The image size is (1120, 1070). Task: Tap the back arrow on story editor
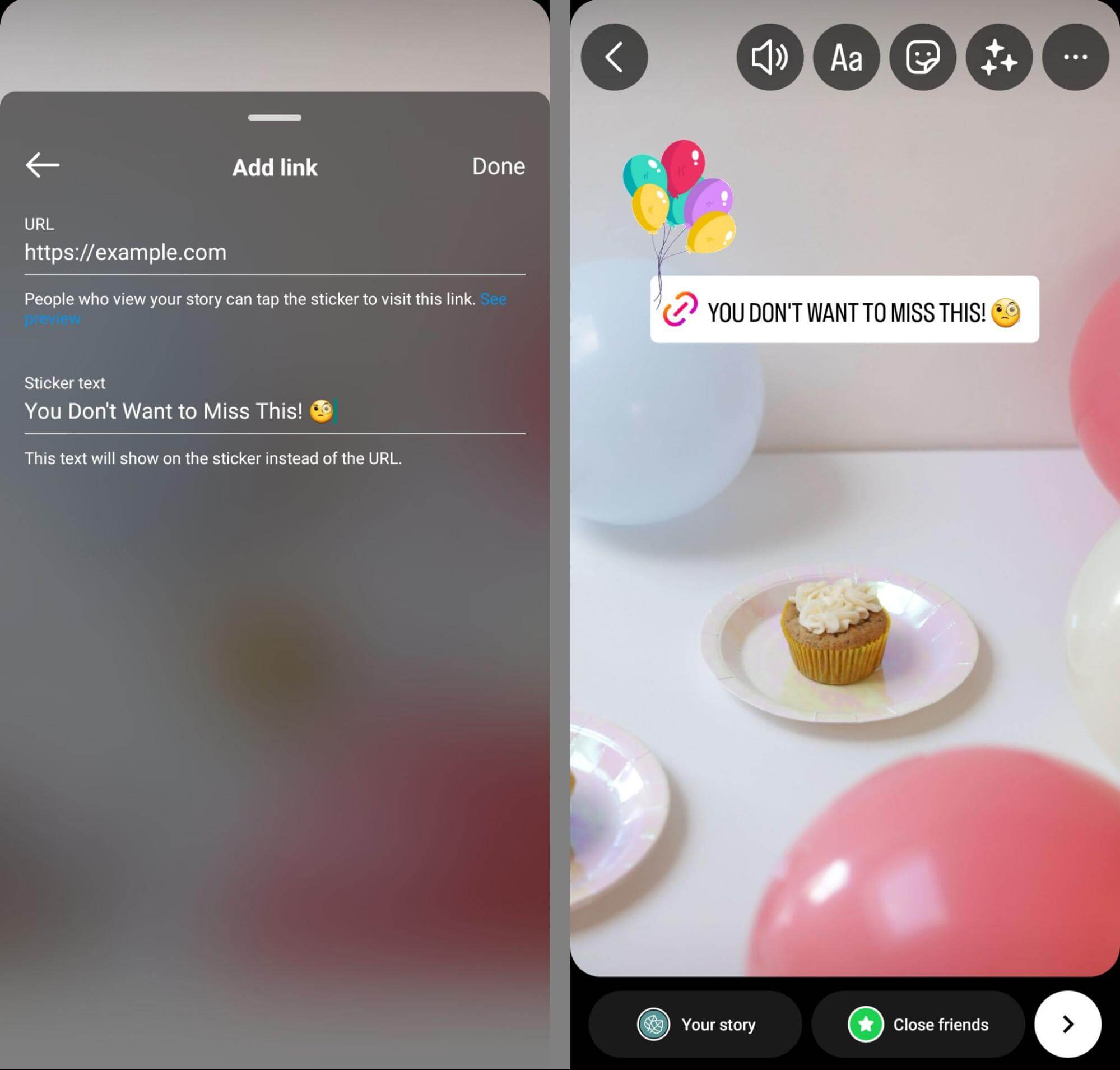pos(614,57)
